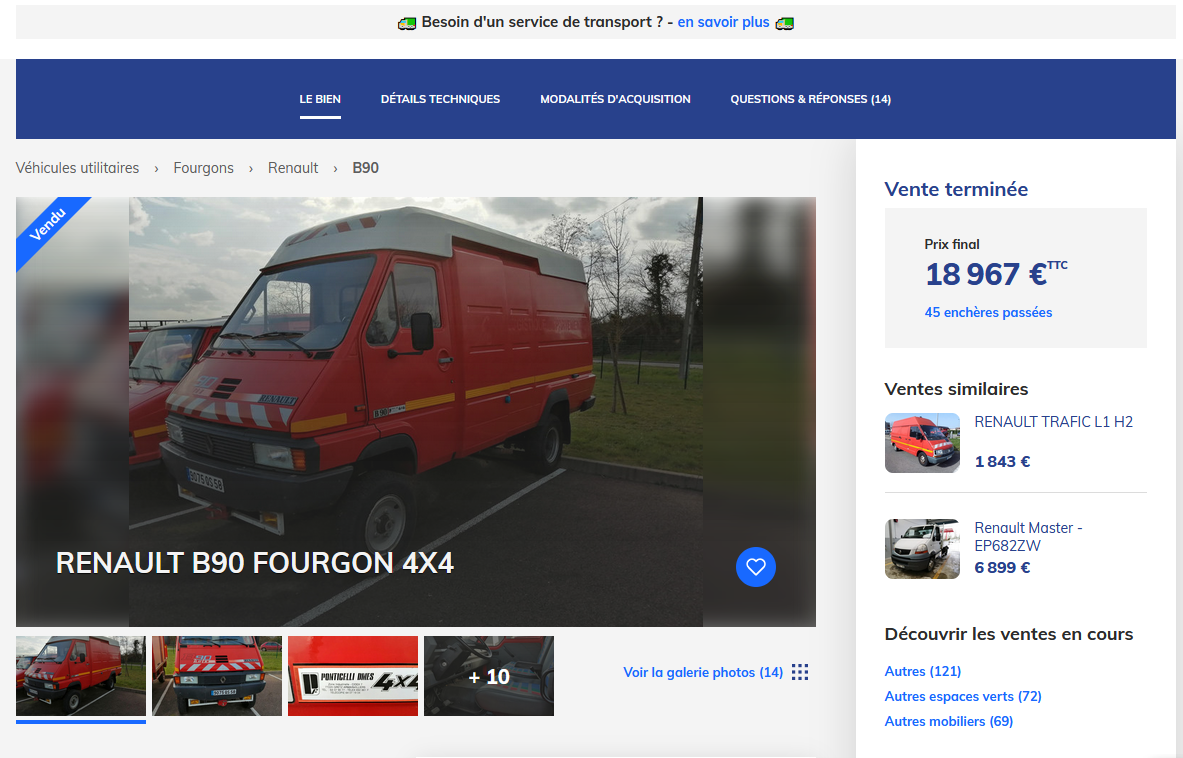
Task: Open the RENAULT TRAFIC L1 H2 listing
Action: point(1053,422)
